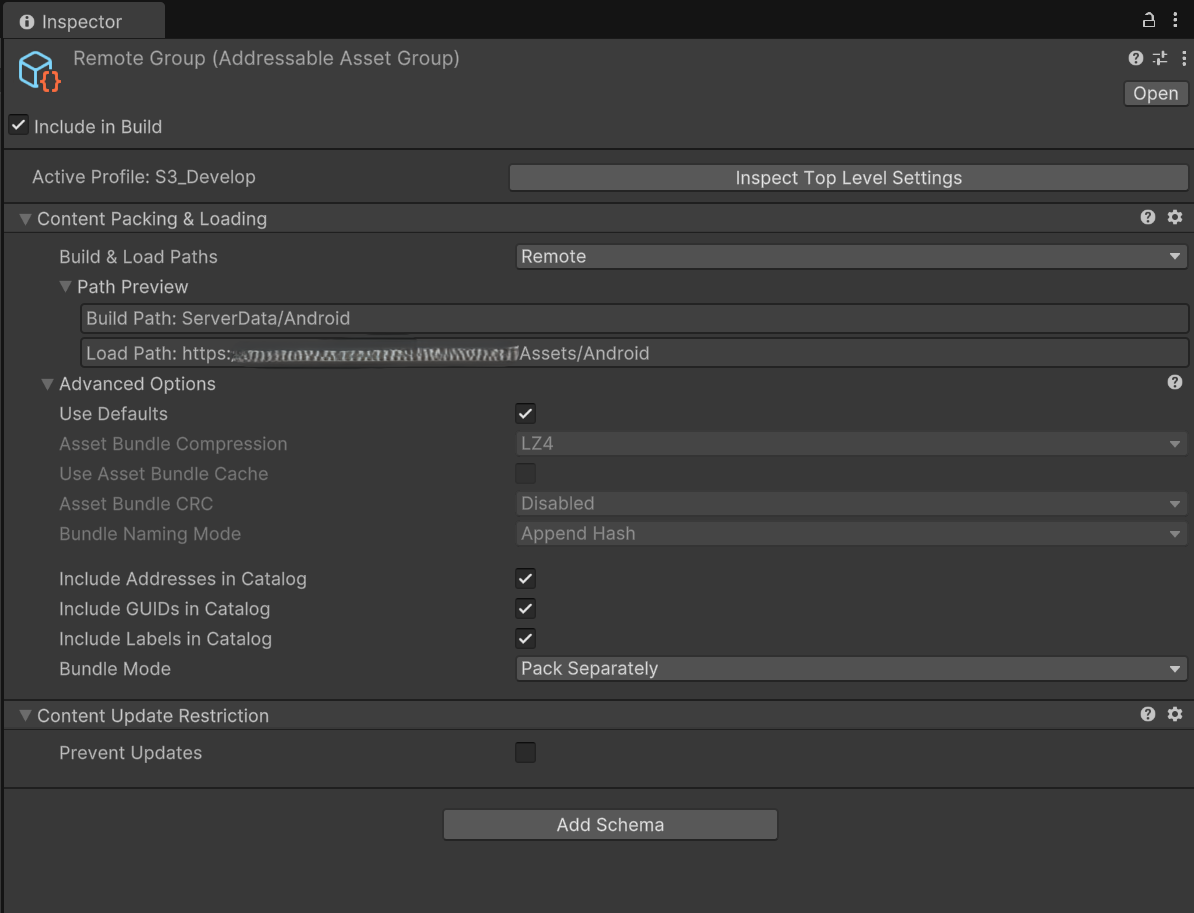Click the Active Profile: S3_Develop label
1194x913 pixels.
point(144,177)
